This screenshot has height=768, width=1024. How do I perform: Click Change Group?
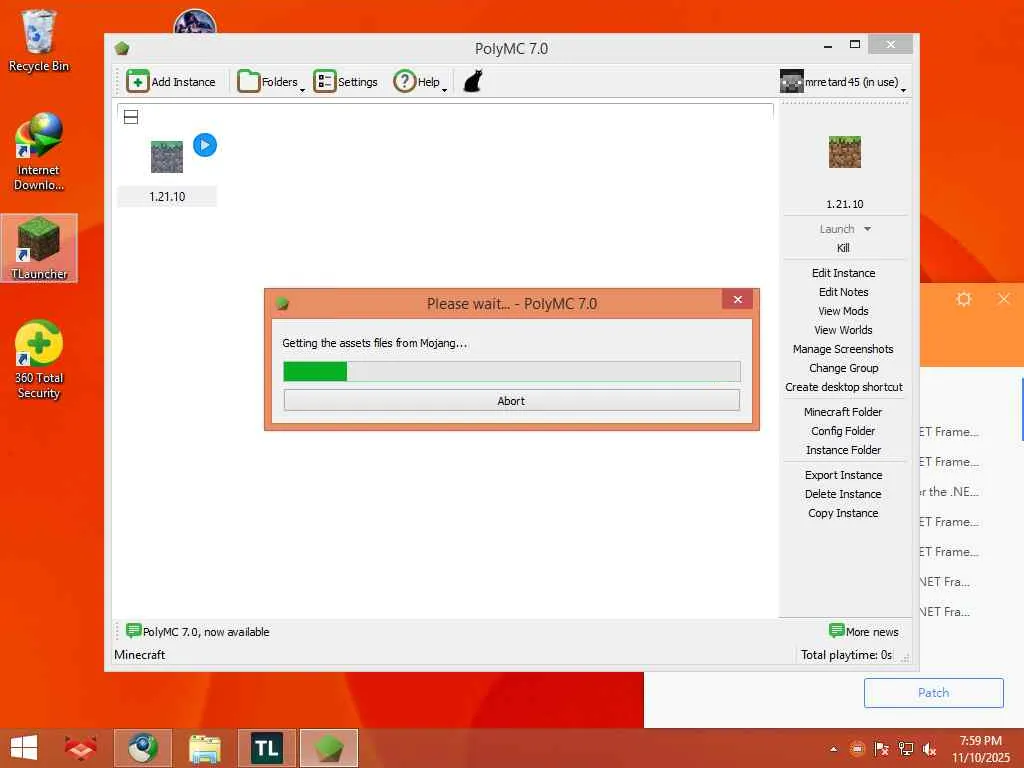click(x=843, y=368)
